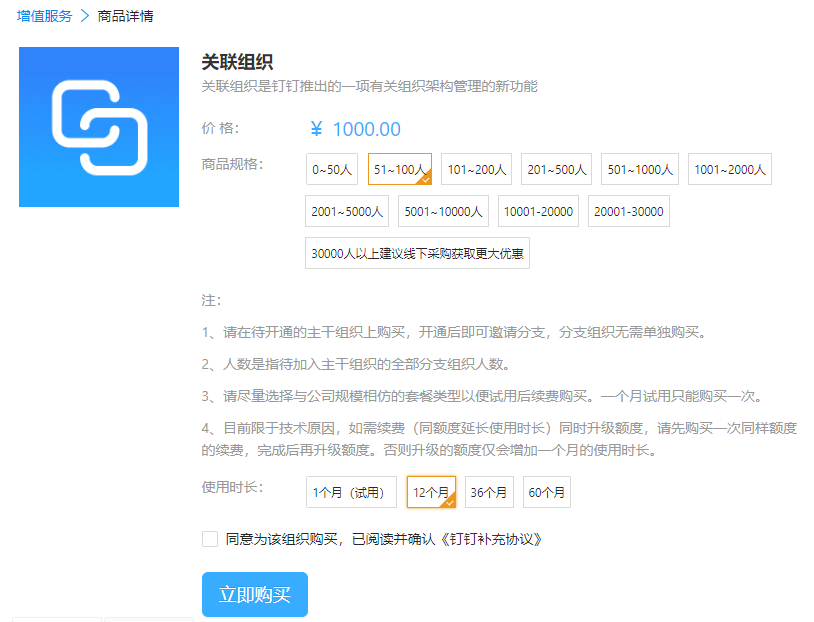Screen dimensions: 814x622
Task: Click the ¥ 1000.00 price value
Action: point(356,129)
